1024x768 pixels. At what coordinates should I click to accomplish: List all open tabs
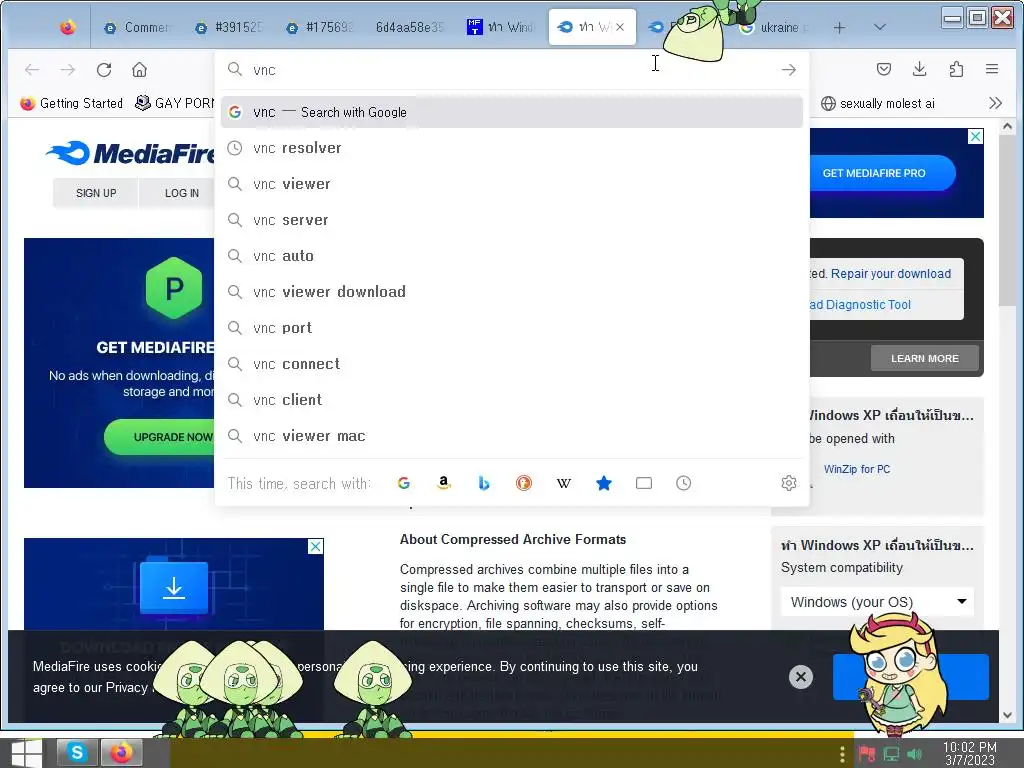(x=880, y=27)
